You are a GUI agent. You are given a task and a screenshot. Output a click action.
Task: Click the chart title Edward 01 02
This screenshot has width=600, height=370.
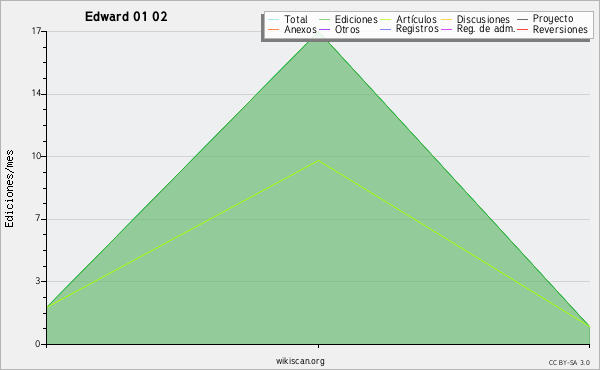pos(126,17)
